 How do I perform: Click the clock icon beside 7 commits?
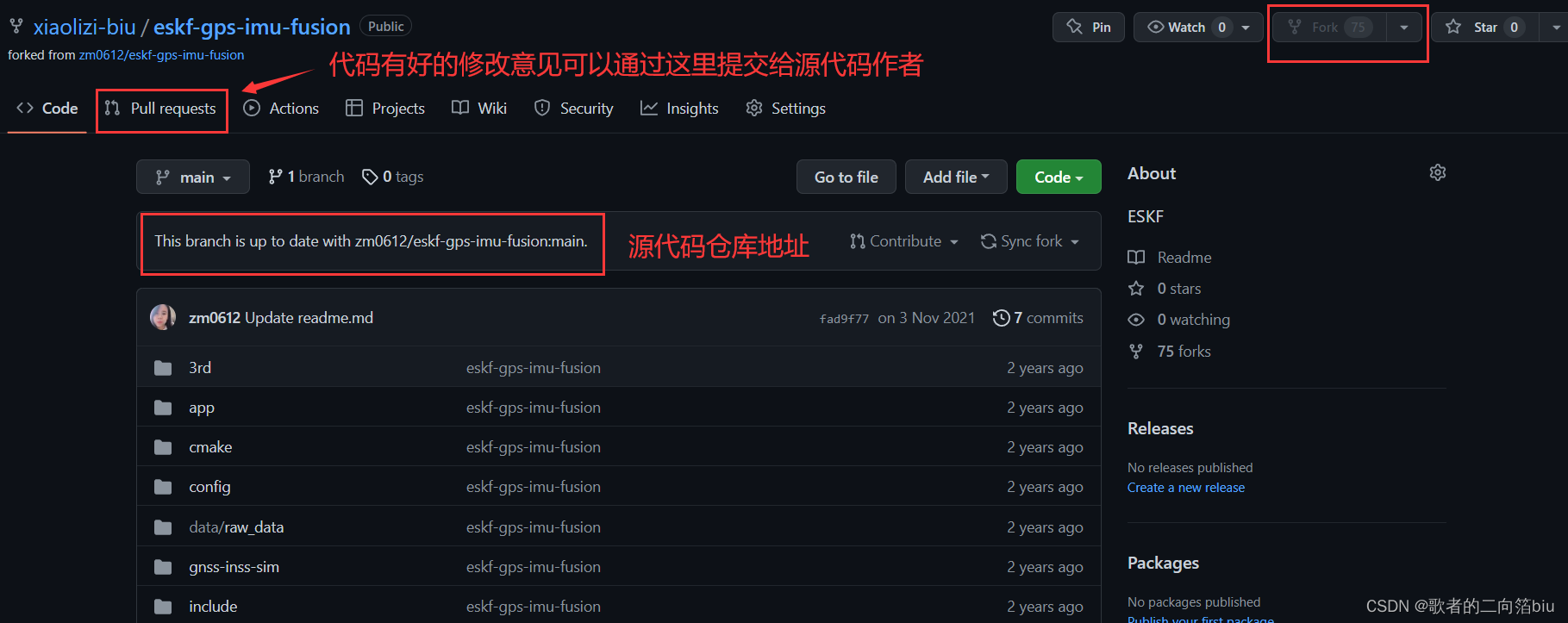pos(1001,318)
